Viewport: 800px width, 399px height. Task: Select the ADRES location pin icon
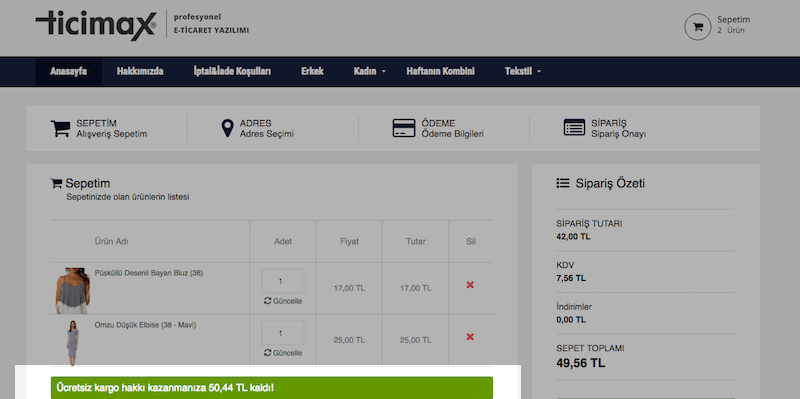tap(228, 129)
